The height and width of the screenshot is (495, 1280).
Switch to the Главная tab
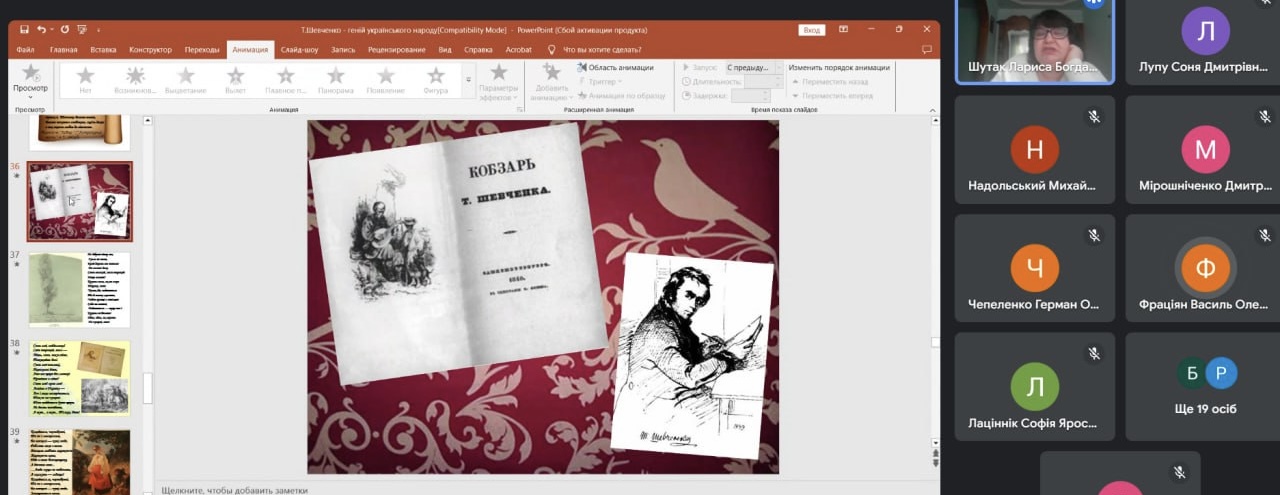click(x=63, y=49)
